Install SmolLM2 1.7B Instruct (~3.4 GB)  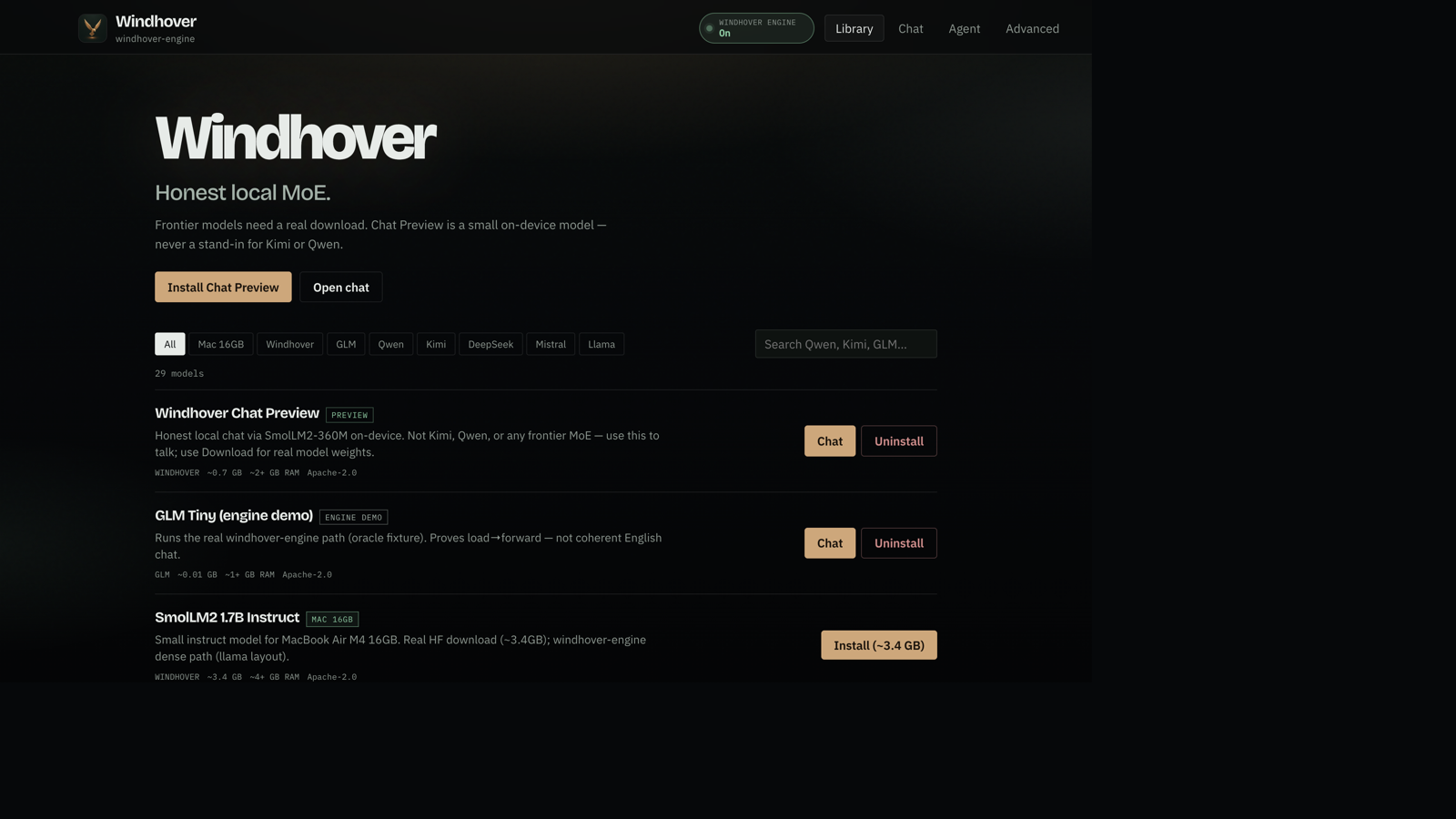click(x=879, y=645)
